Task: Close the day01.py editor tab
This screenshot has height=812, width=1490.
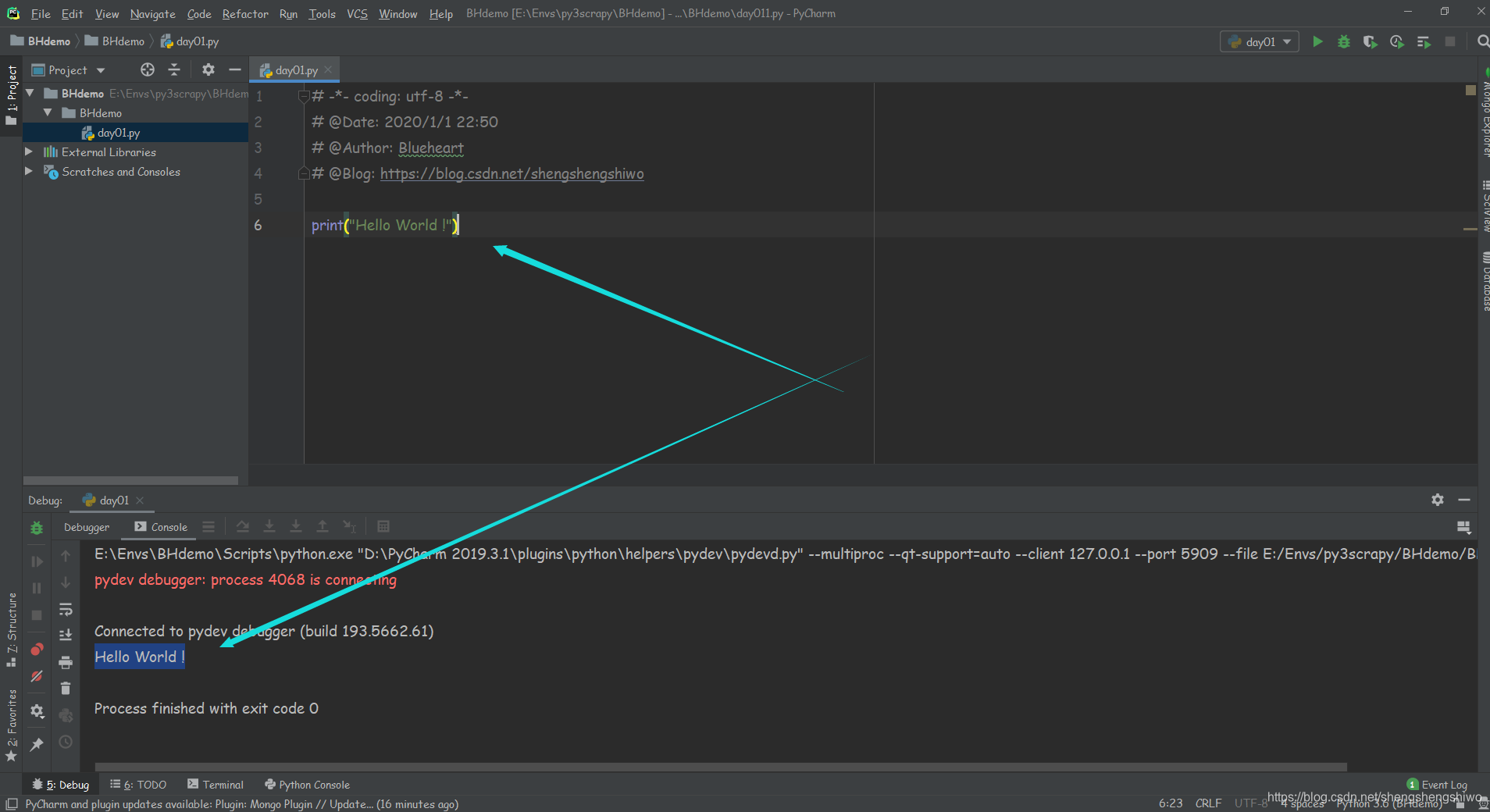Action: tap(328, 69)
